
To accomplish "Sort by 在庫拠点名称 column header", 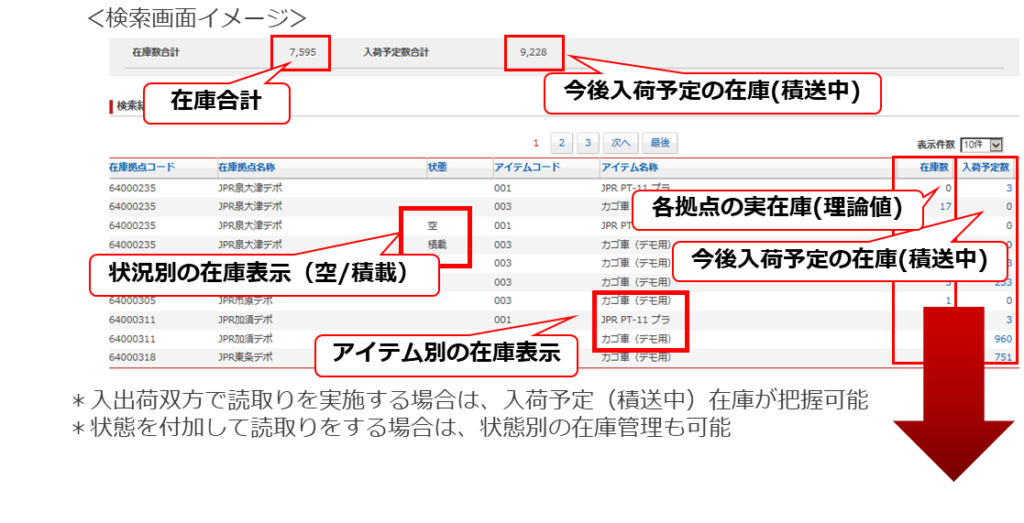I will (x=246, y=167).
